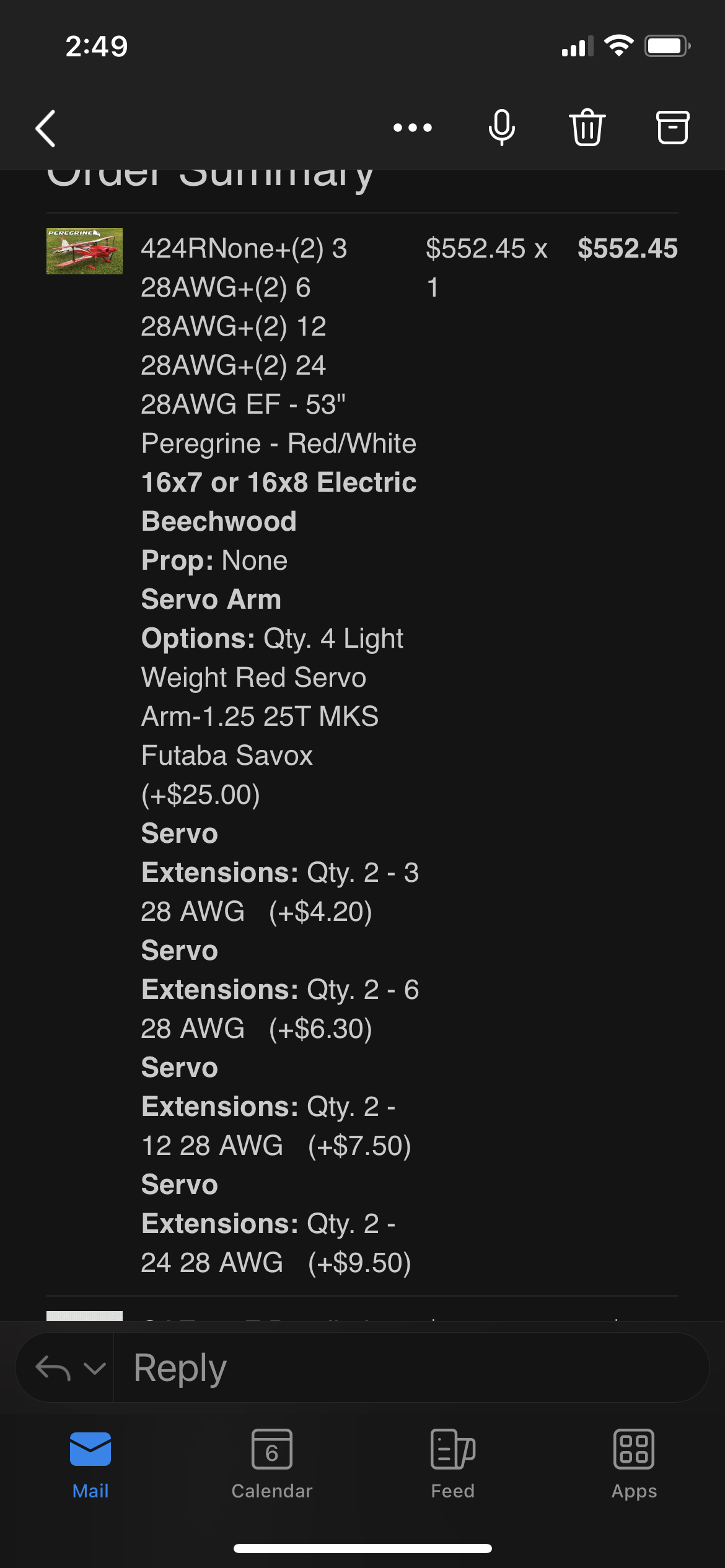Tap the home indicator bar
Image resolution: width=725 pixels, height=1568 pixels.
point(362,1548)
